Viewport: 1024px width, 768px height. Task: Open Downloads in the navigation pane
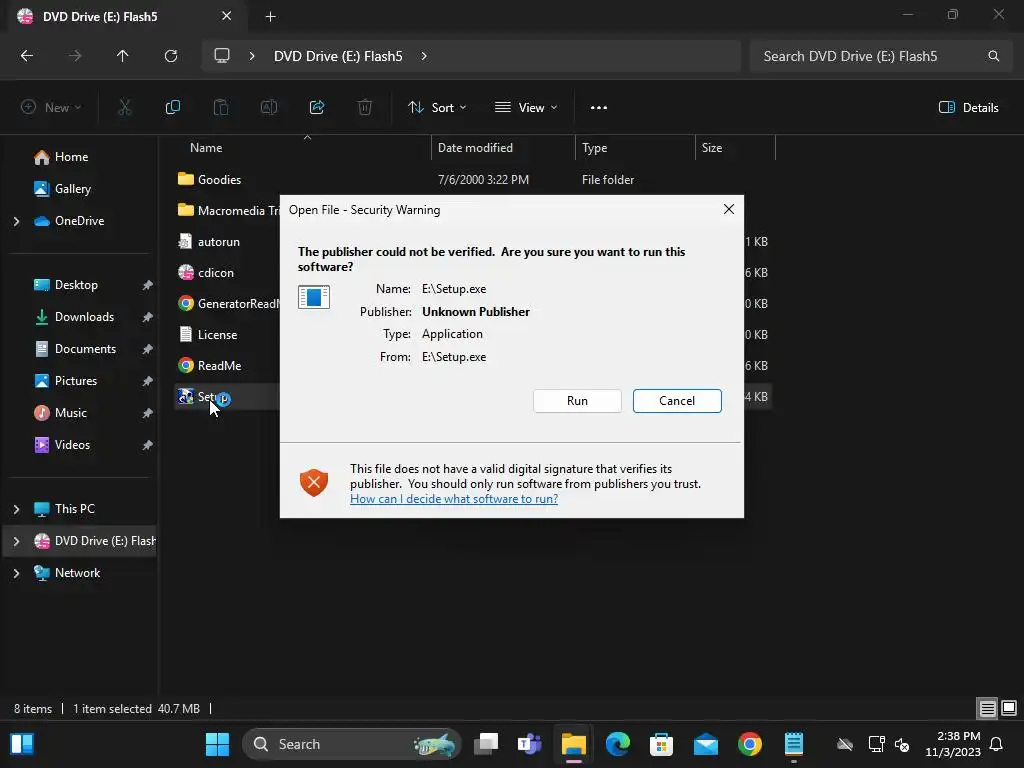(84, 317)
